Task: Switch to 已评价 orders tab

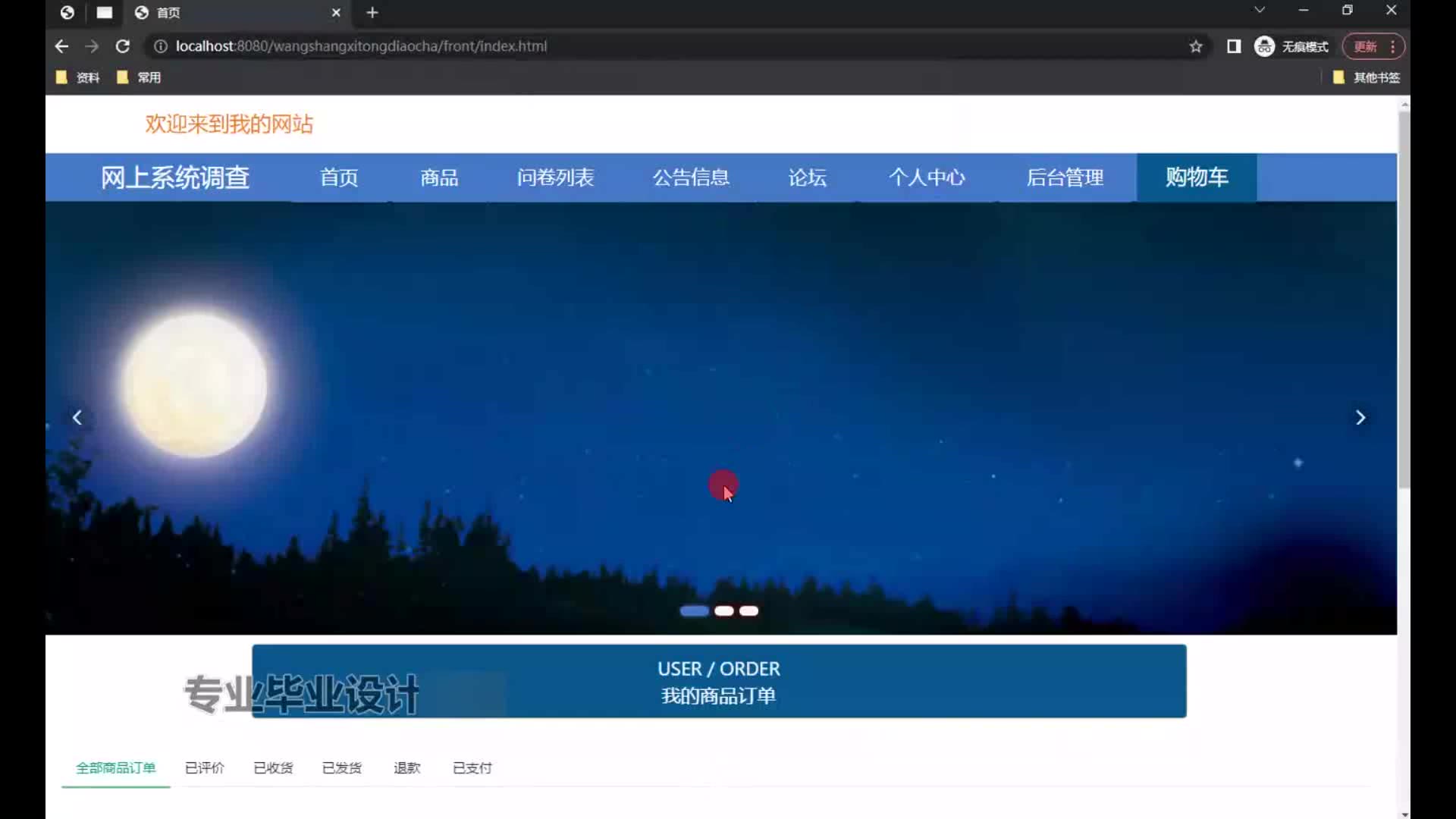Action: [205, 768]
